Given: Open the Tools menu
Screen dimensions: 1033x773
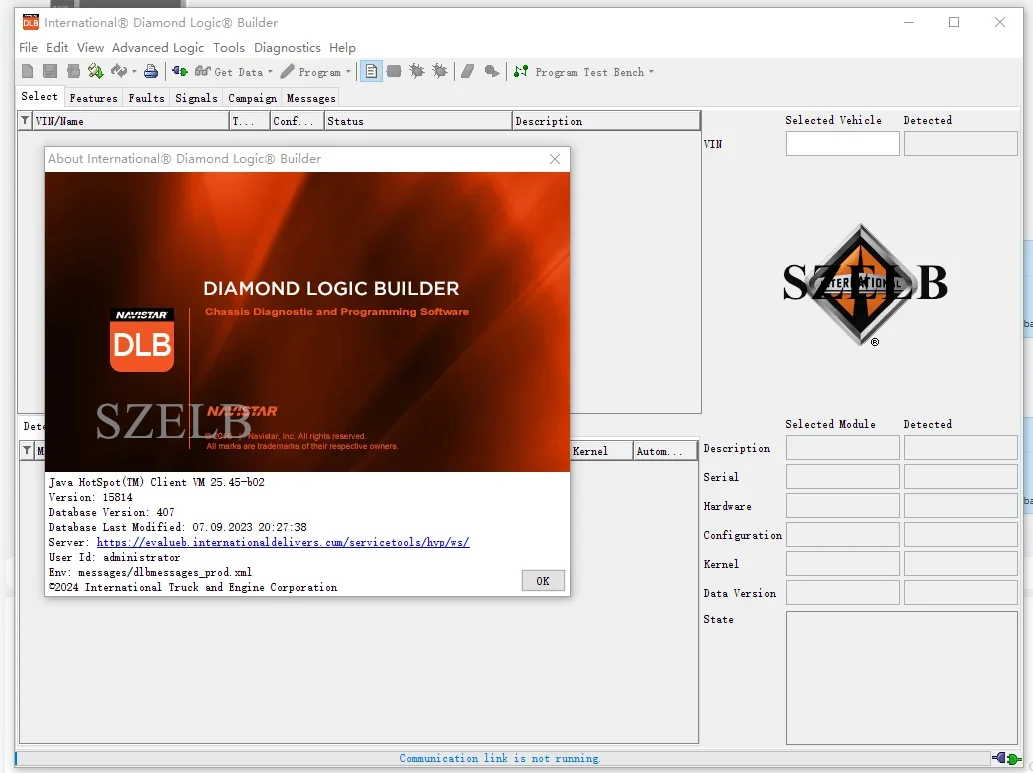Looking at the screenshot, I should [229, 47].
